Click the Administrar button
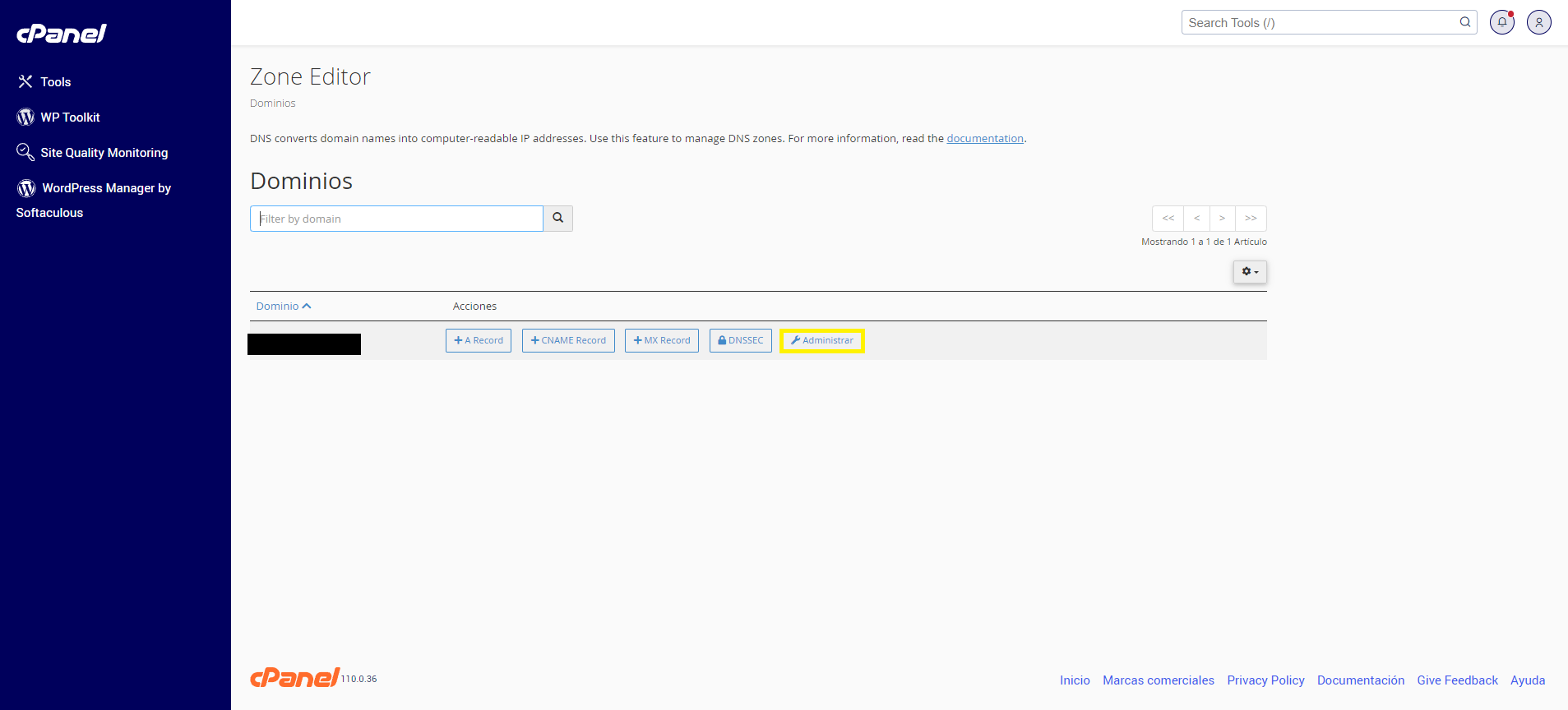The image size is (1568, 710). (x=821, y=340)
